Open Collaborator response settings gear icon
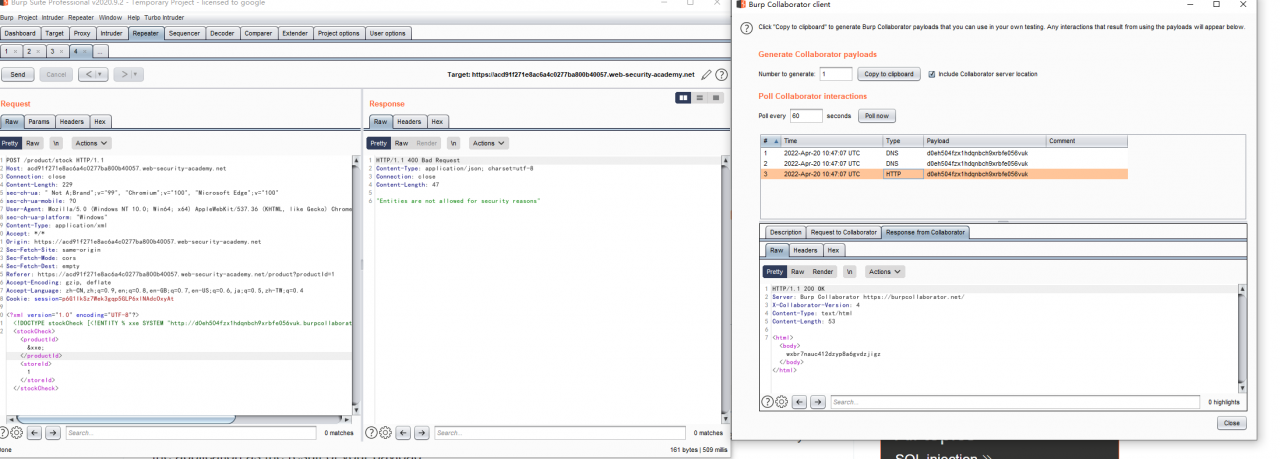Screen dimensions: 1280x459 pyautogui.click(x=782, y=402)
